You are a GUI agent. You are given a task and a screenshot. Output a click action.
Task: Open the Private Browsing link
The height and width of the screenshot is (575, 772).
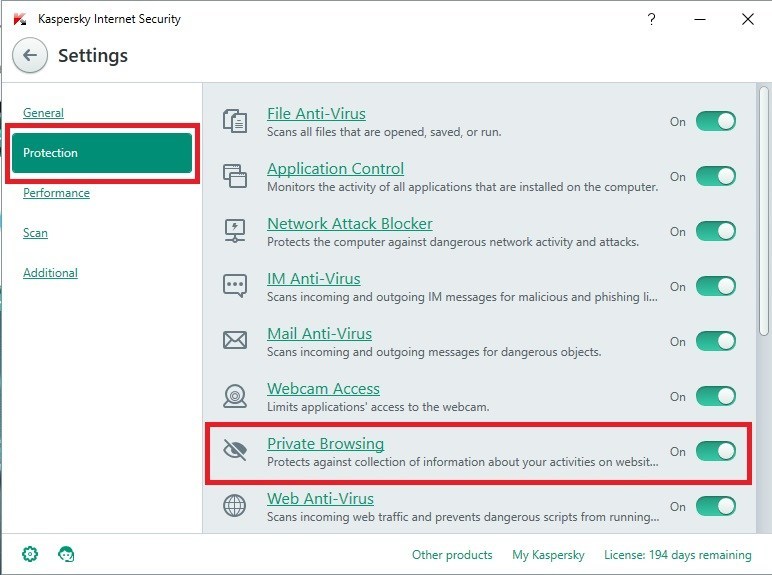point(325,444)
